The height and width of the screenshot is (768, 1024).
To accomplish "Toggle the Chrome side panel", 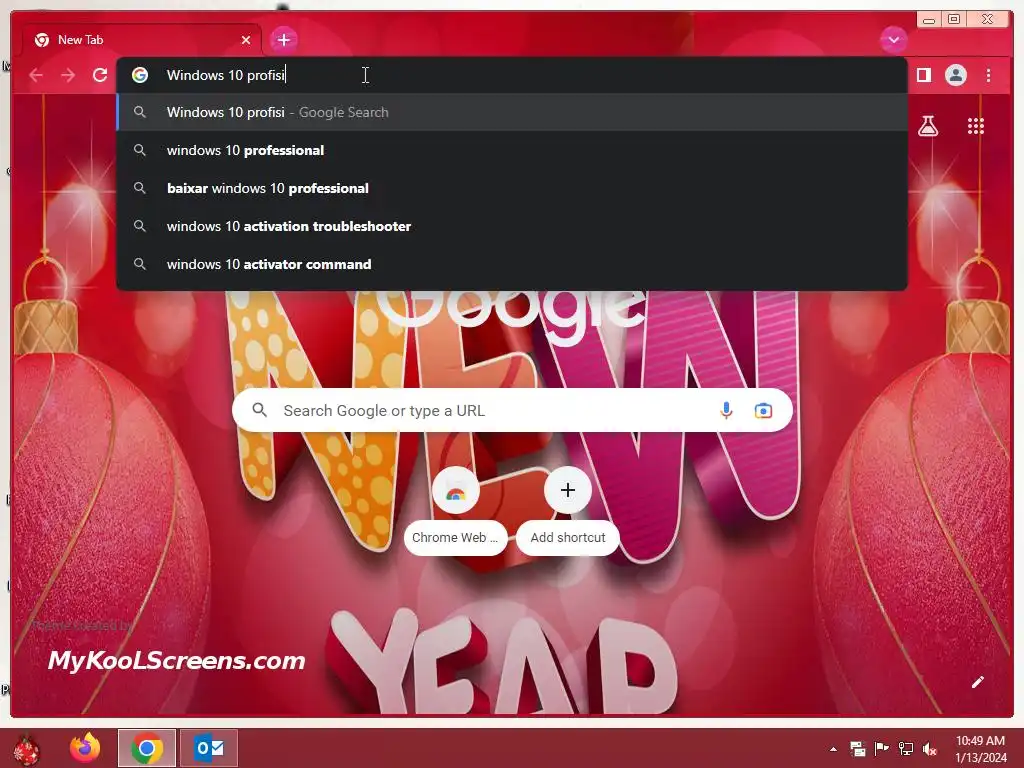I will [x=923, y=75].
